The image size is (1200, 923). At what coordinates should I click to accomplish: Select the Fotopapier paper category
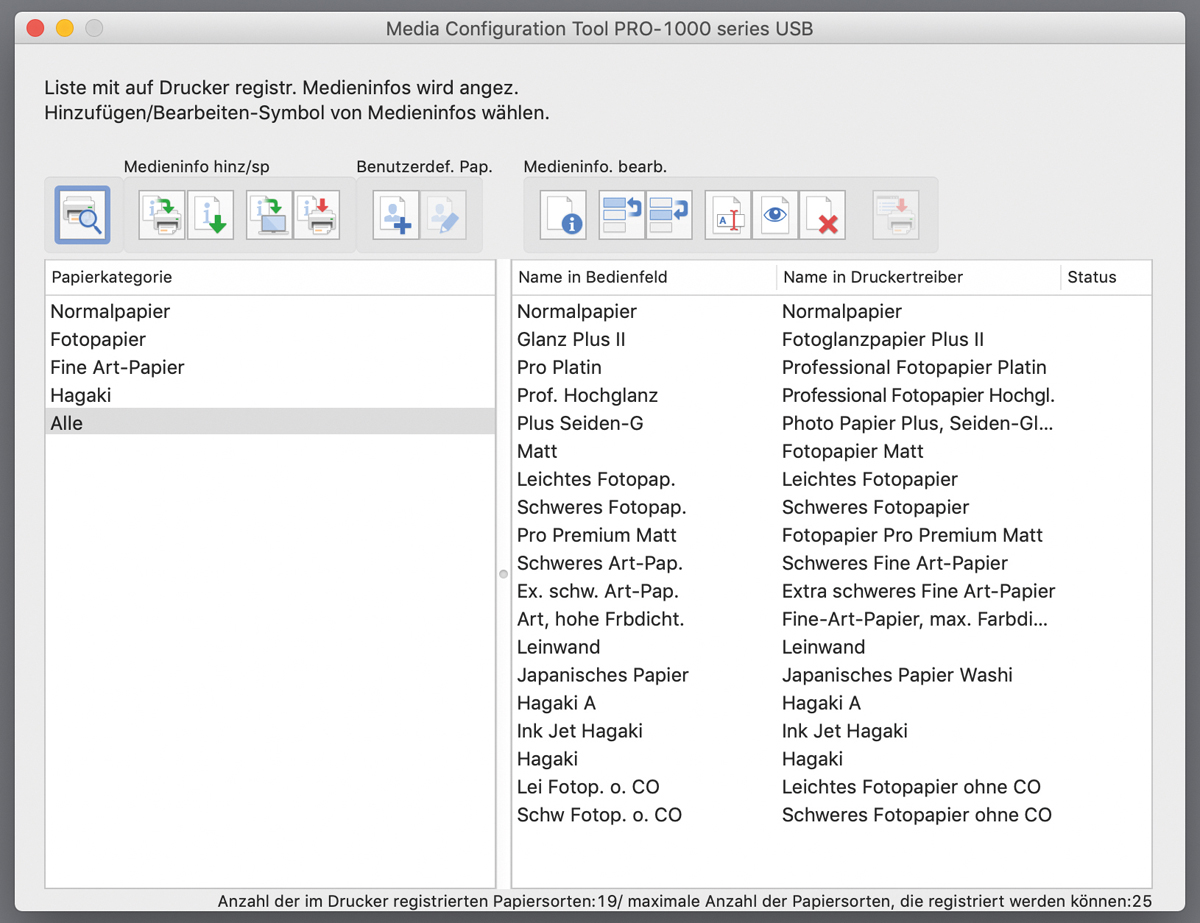pyautogui.click(x=98, y=340)
